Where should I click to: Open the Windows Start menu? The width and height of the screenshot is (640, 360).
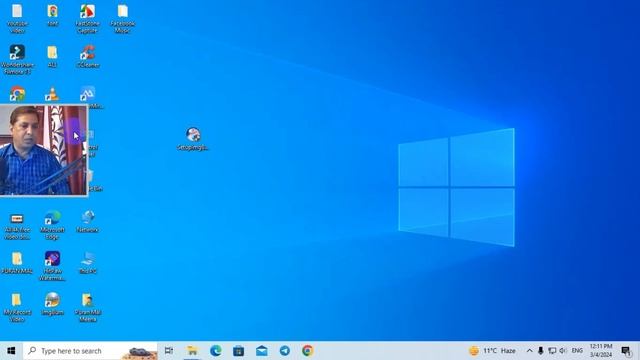[11, 351]
